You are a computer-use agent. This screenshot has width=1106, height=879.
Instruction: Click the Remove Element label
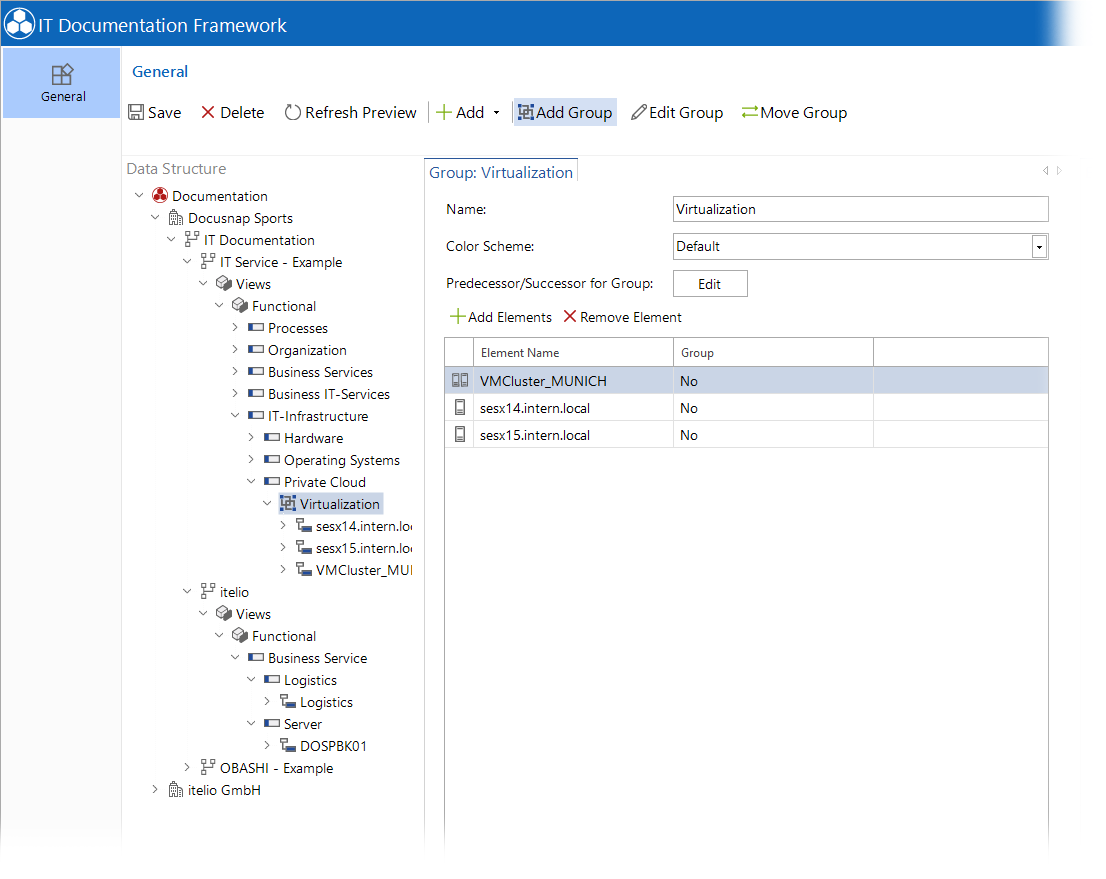pos(631,317)
